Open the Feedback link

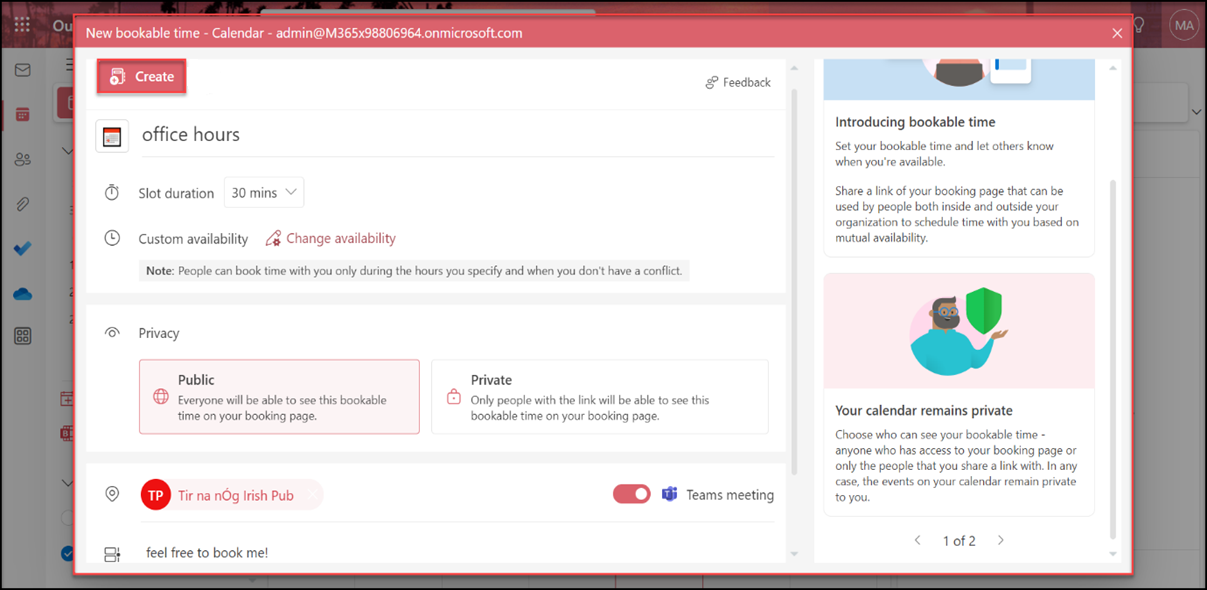(738, 82)
